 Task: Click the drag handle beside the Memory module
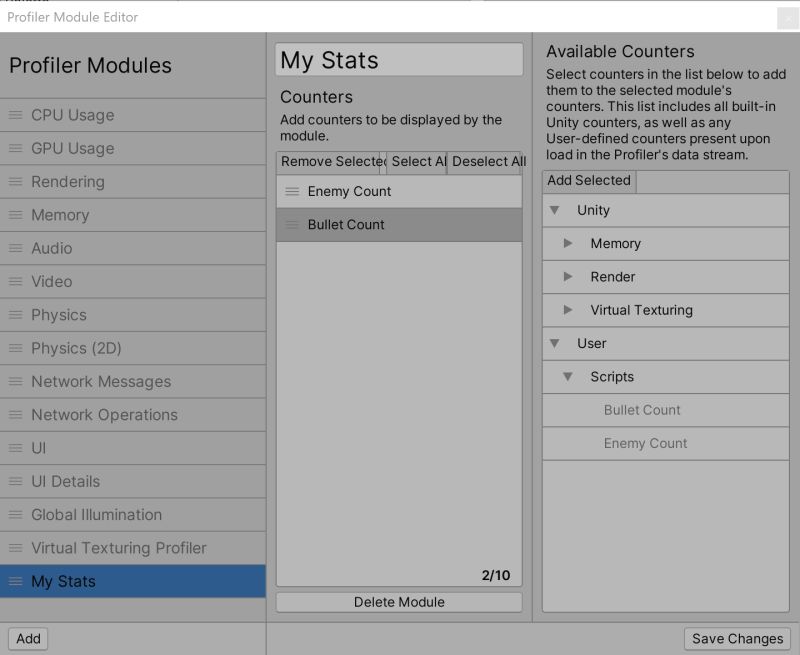pos(15,215)
